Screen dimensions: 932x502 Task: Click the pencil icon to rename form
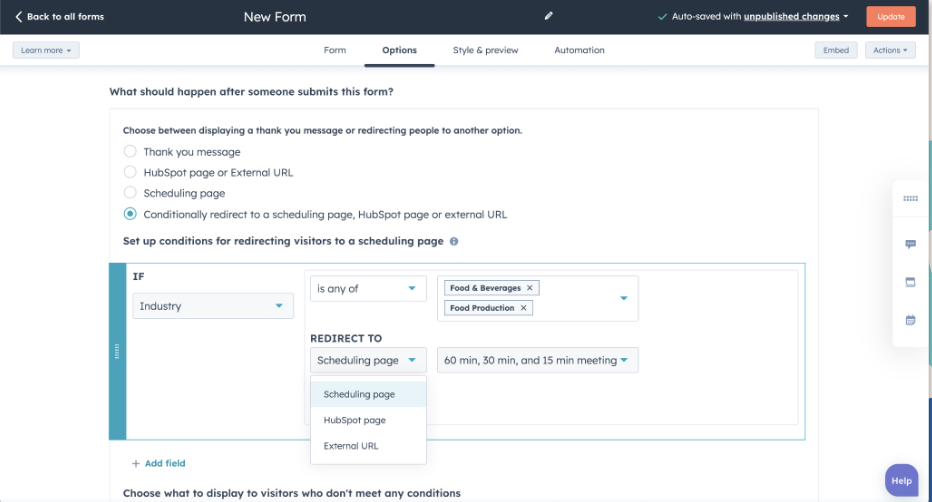(x=548, y=16)
